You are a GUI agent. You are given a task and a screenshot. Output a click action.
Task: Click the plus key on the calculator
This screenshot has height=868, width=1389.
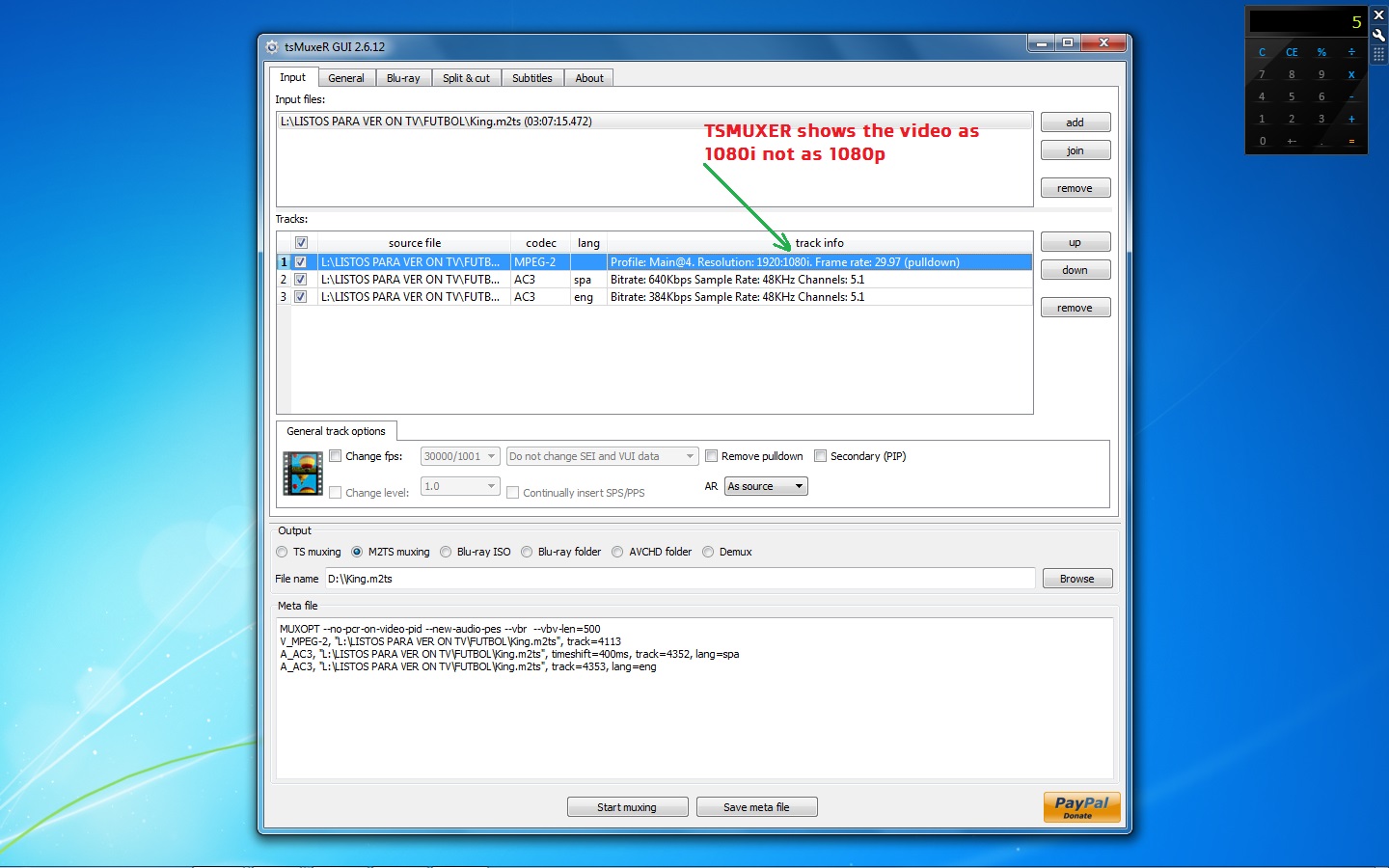tap(1351, 119)
